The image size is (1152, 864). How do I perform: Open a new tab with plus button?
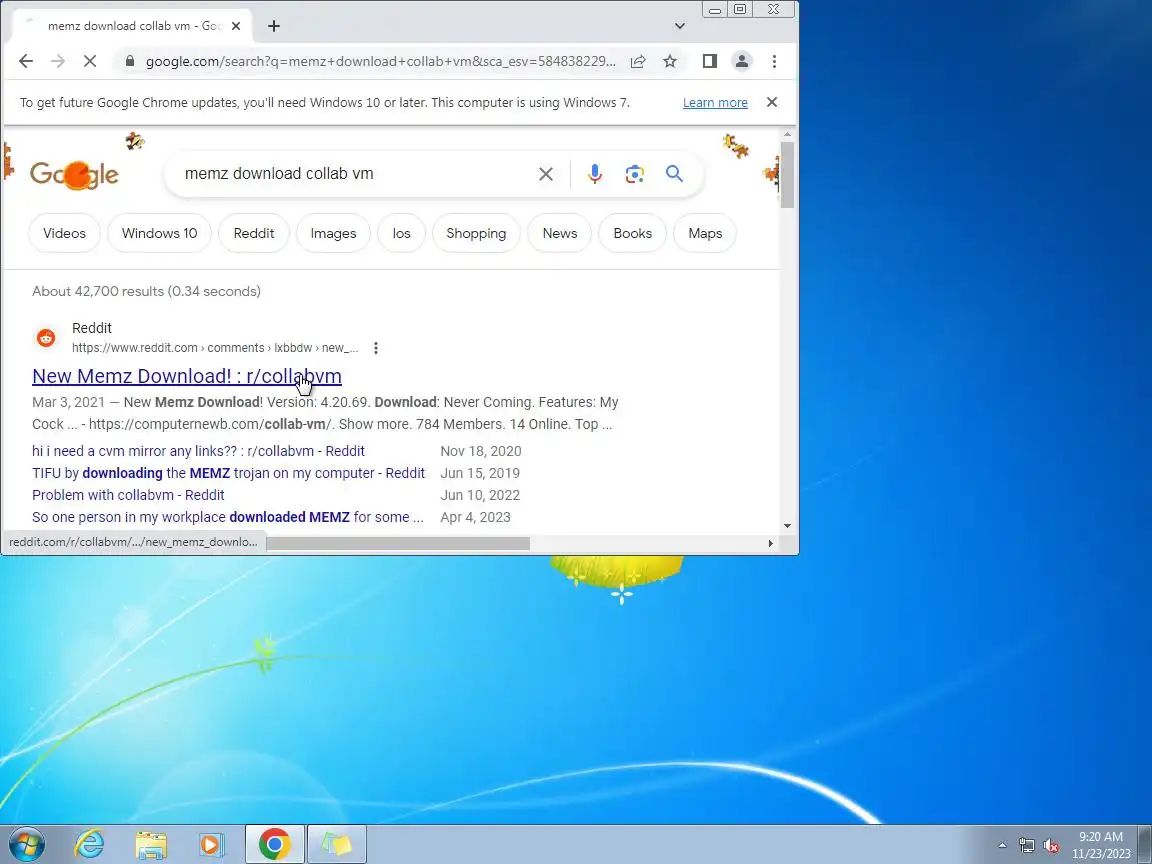273,26
